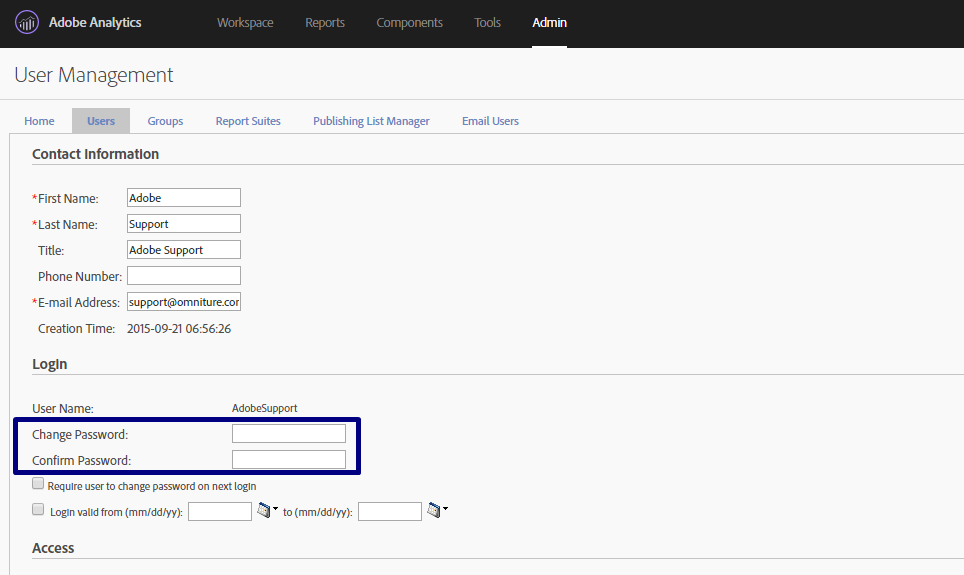Open the Workspace menu
964x575 pixels.
245,23
